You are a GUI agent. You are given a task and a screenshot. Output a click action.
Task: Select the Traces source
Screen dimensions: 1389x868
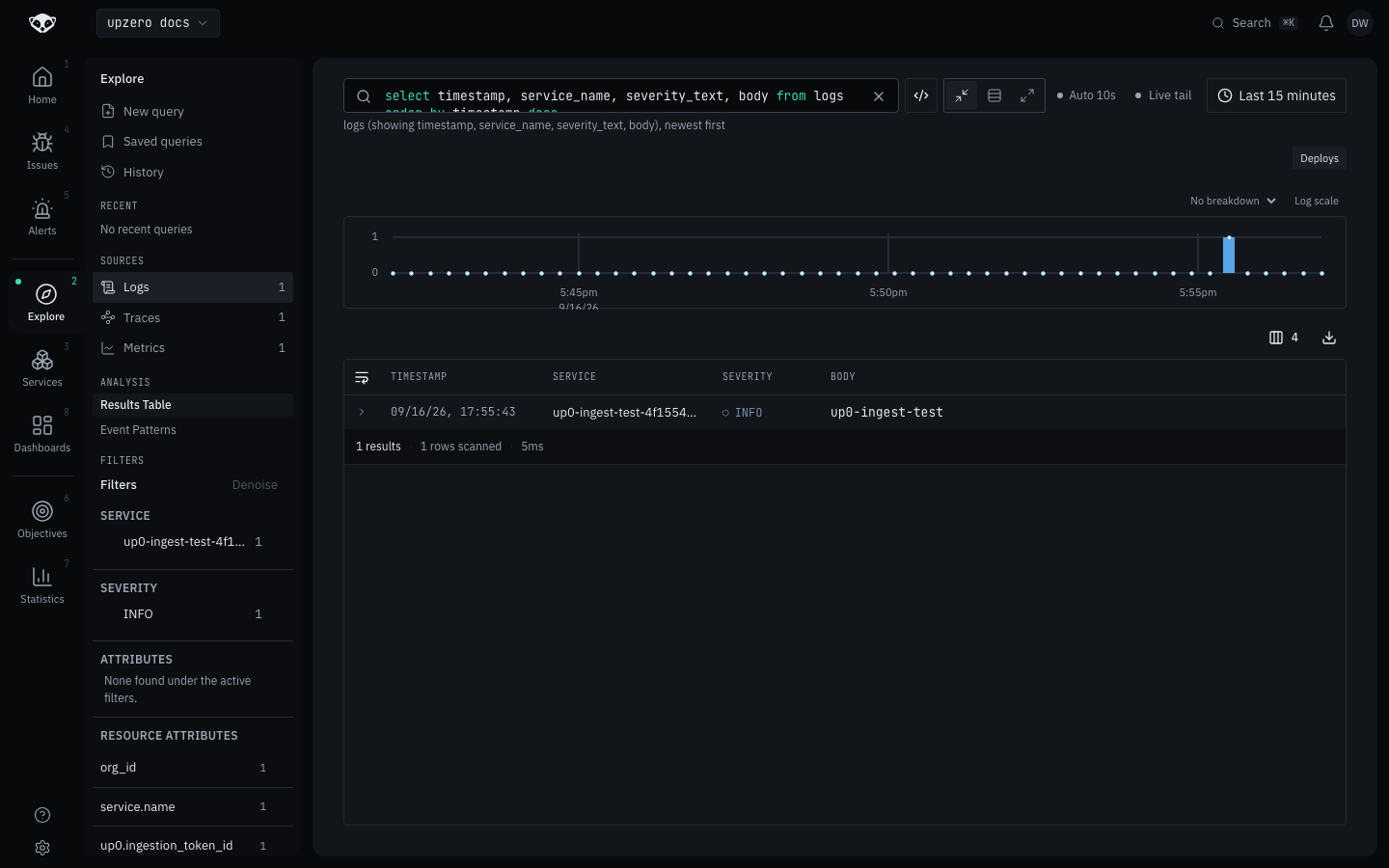[x=193, y=317]
